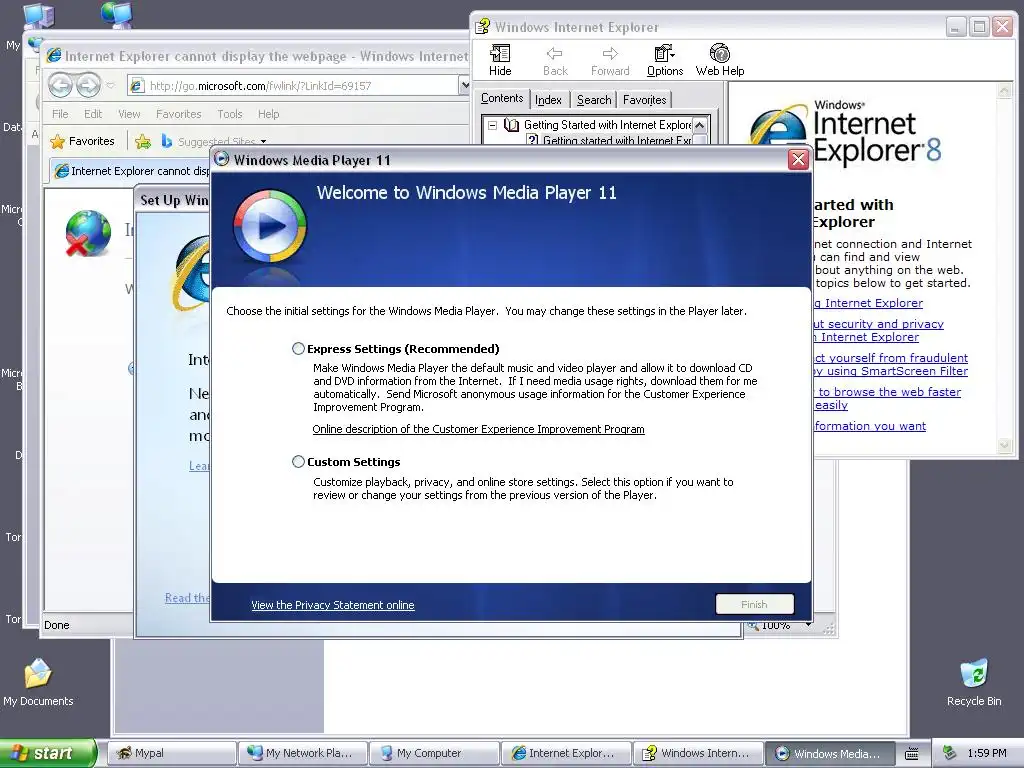The width and height of the screenshot is (1024, 768).
Task: Open the recent pages dropdown in IE
Action: tap(110, 85)
